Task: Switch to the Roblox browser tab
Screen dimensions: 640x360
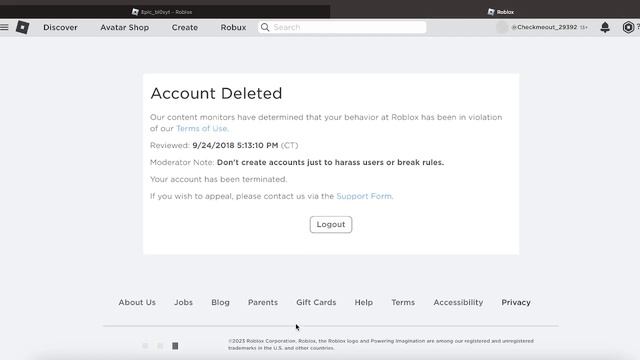Action: tap(501, 12)
